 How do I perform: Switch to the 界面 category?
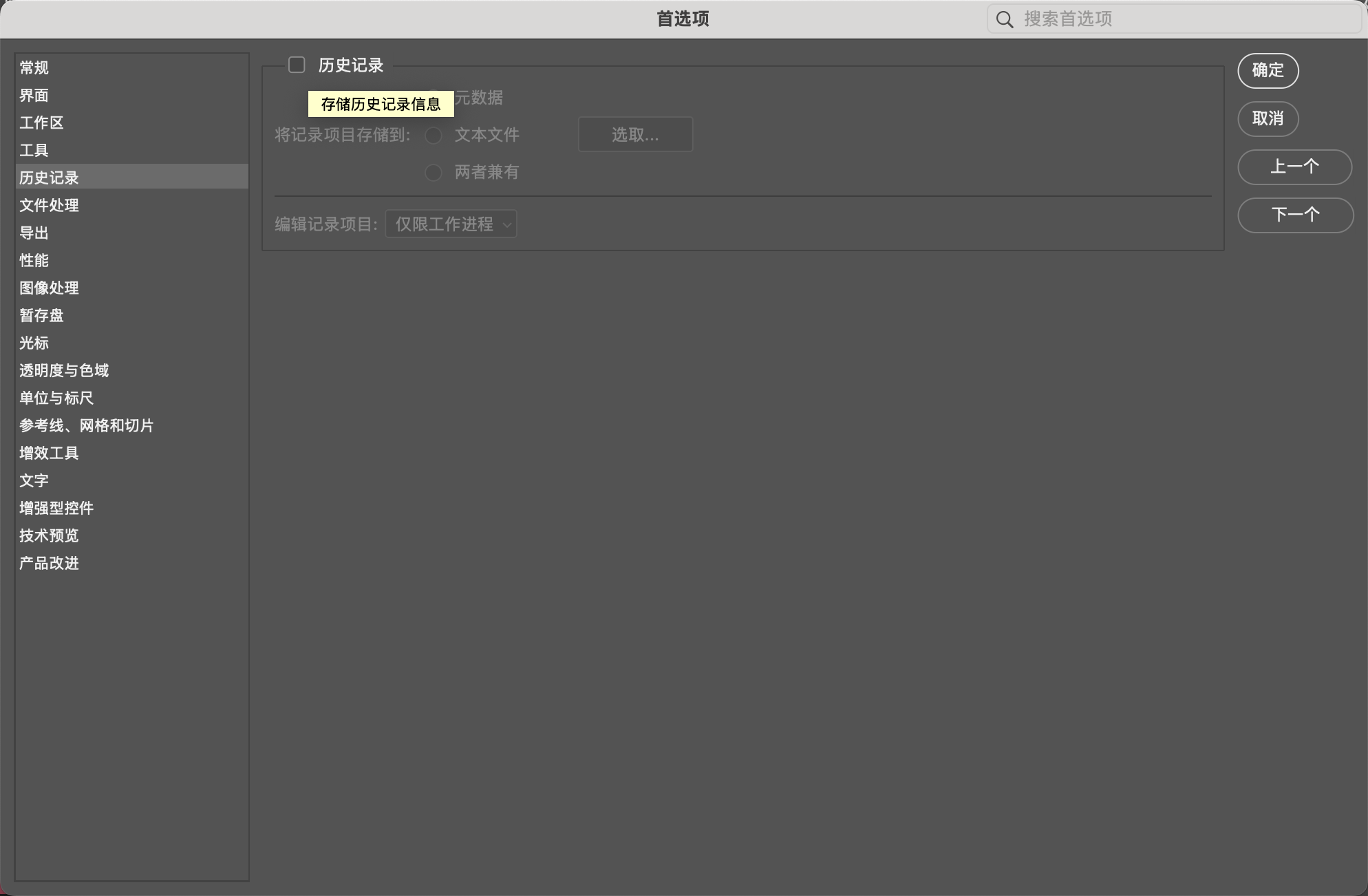pos(34,95)
